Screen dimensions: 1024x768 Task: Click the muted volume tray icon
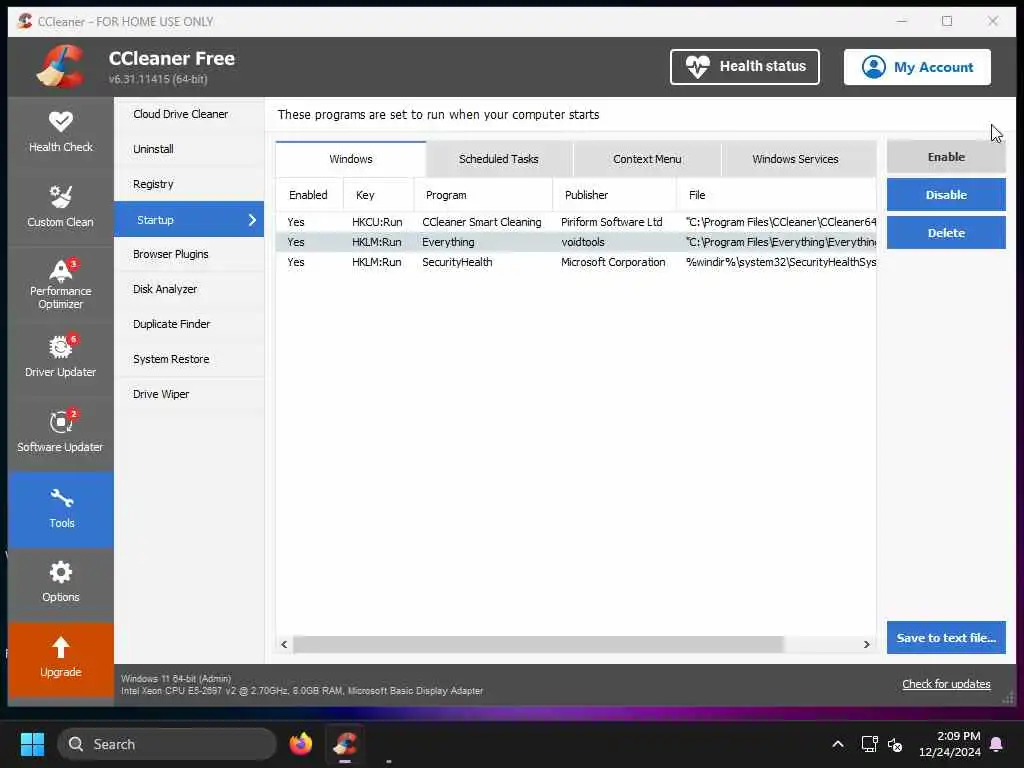(x=895, y=744)
